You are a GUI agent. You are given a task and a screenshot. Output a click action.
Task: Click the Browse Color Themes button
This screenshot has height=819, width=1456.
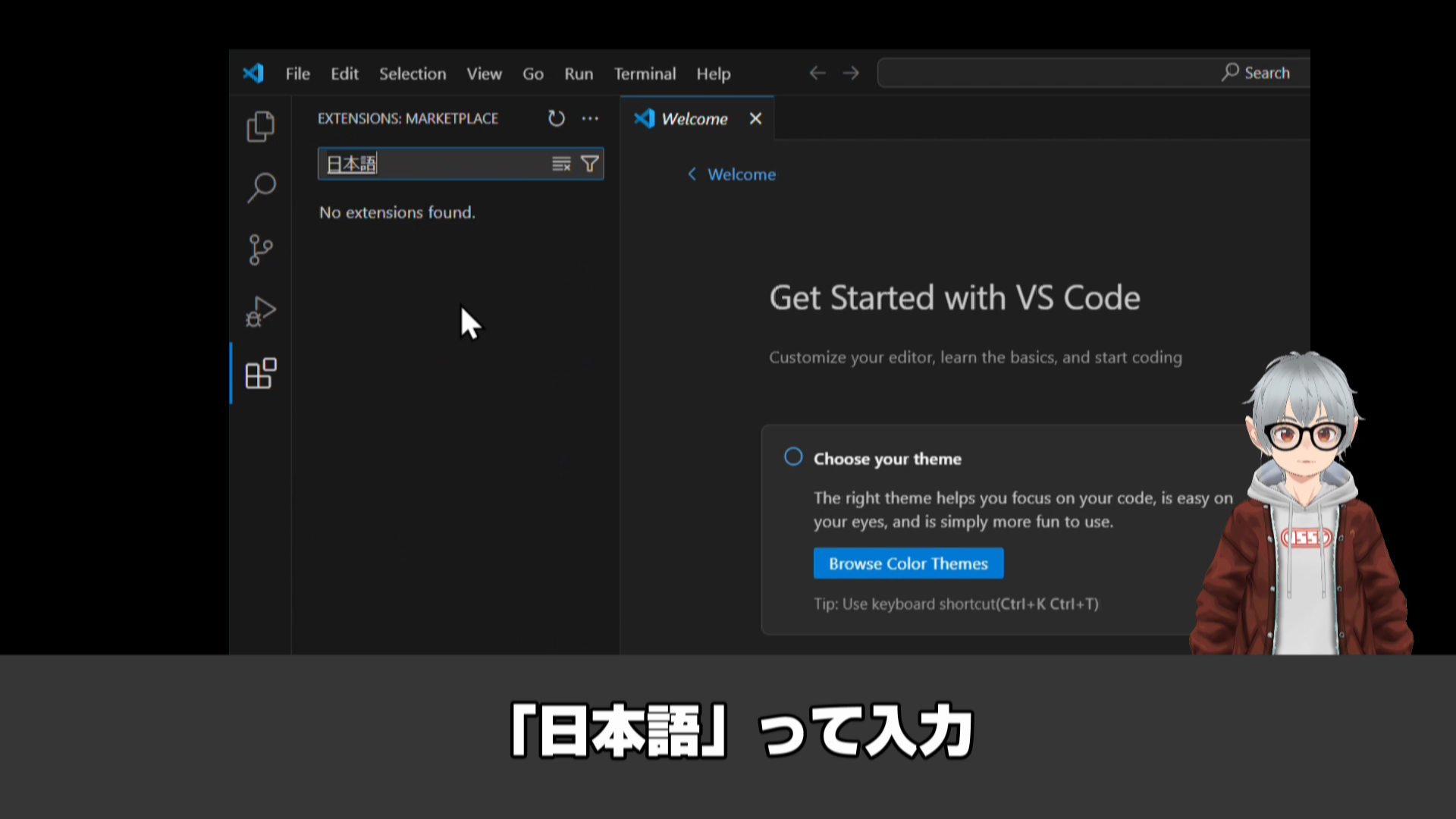point(908,563)
